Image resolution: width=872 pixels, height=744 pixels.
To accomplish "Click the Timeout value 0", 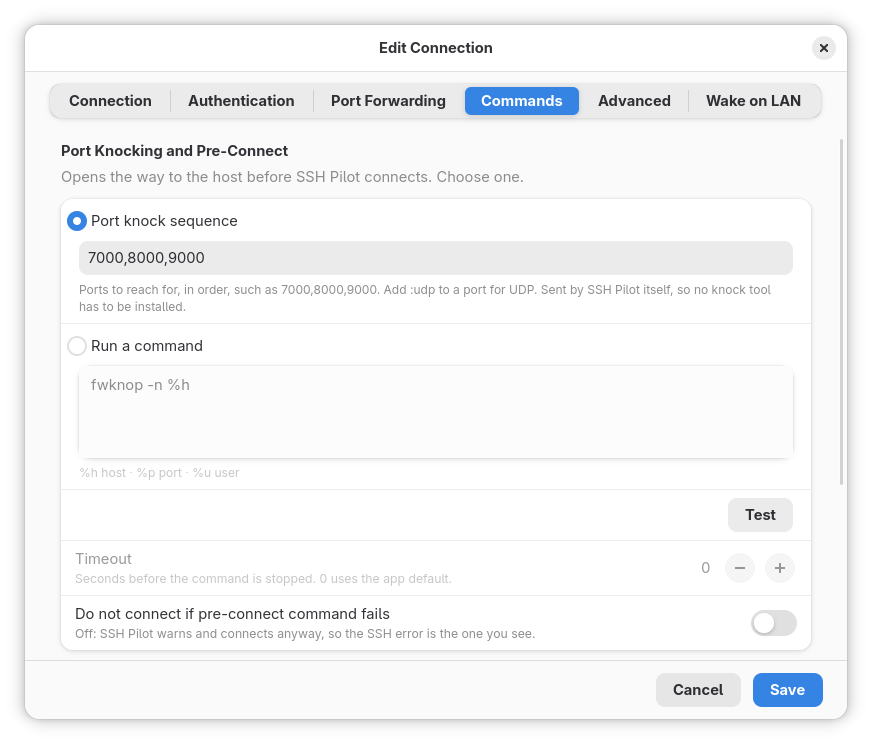I will point(705,568).
